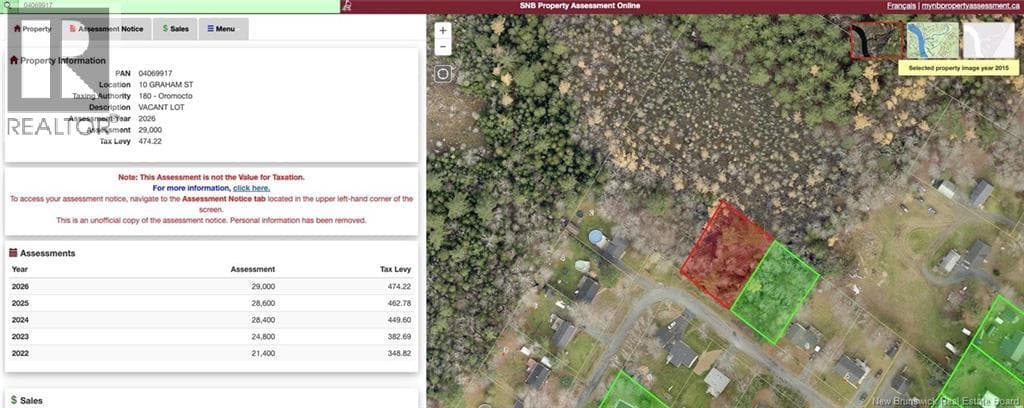This screenshot has width=1024, height=408.
Task: Click the map screenshot capture icon
Action: 443,74
